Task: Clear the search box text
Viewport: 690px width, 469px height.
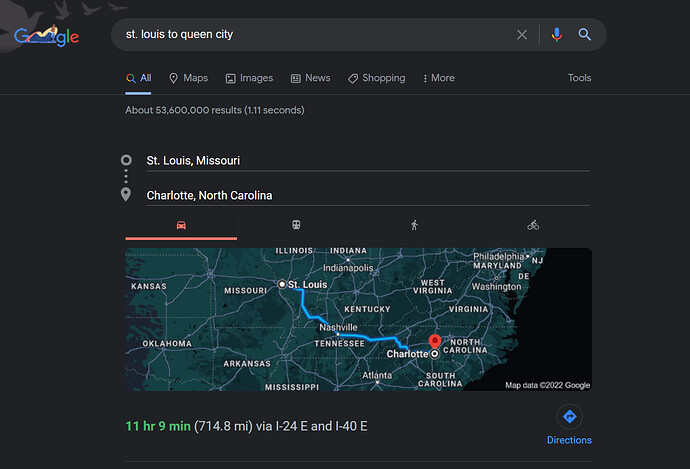Action: pyautogui.click(x=521, y=35)
